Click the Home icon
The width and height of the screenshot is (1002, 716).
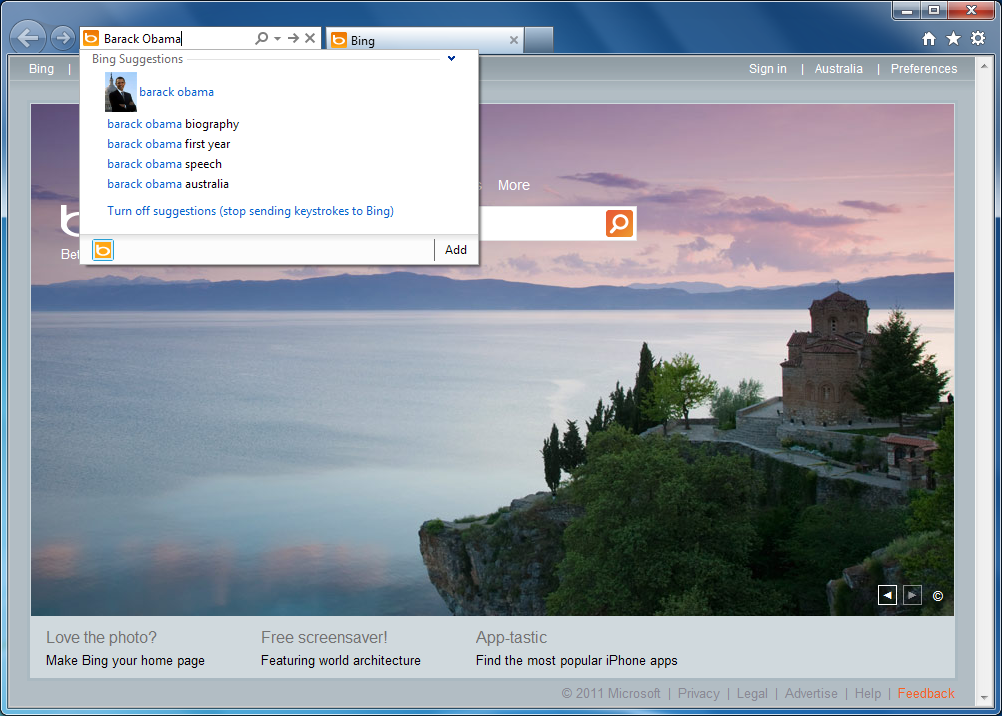click(929, 39)
